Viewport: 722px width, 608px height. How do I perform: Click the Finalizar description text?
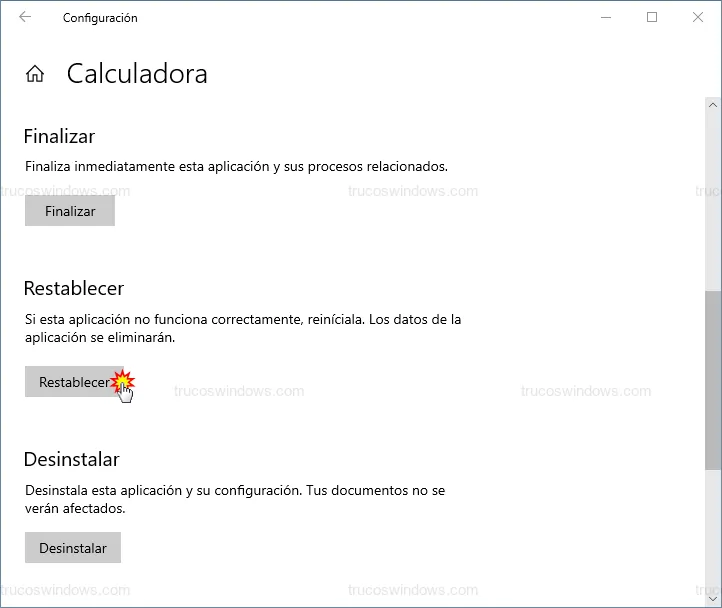click(x=236, y=166)
